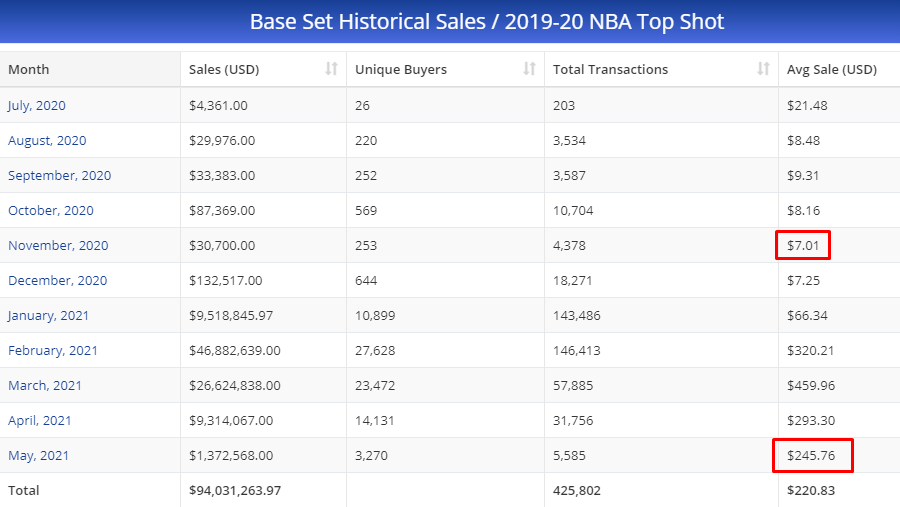
Task: Select average sale value $7.01
Action: point(803,246)
